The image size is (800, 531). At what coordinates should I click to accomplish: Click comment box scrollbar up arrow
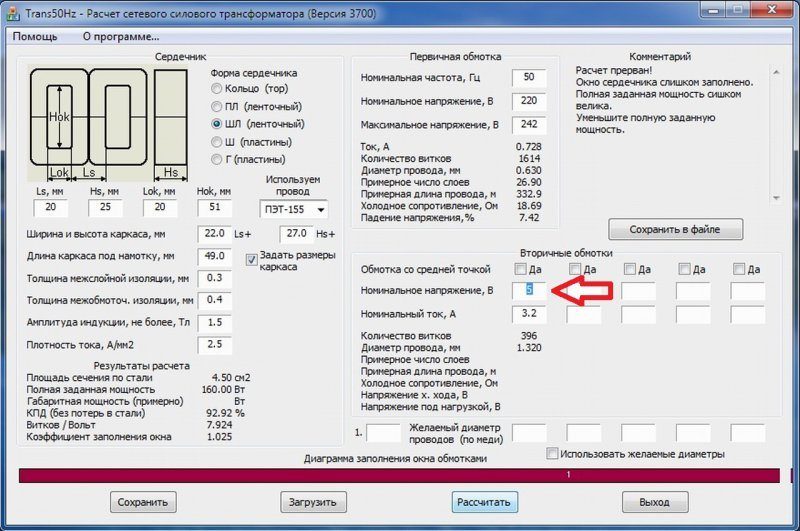pyautogui.click(x=776, y=72)
